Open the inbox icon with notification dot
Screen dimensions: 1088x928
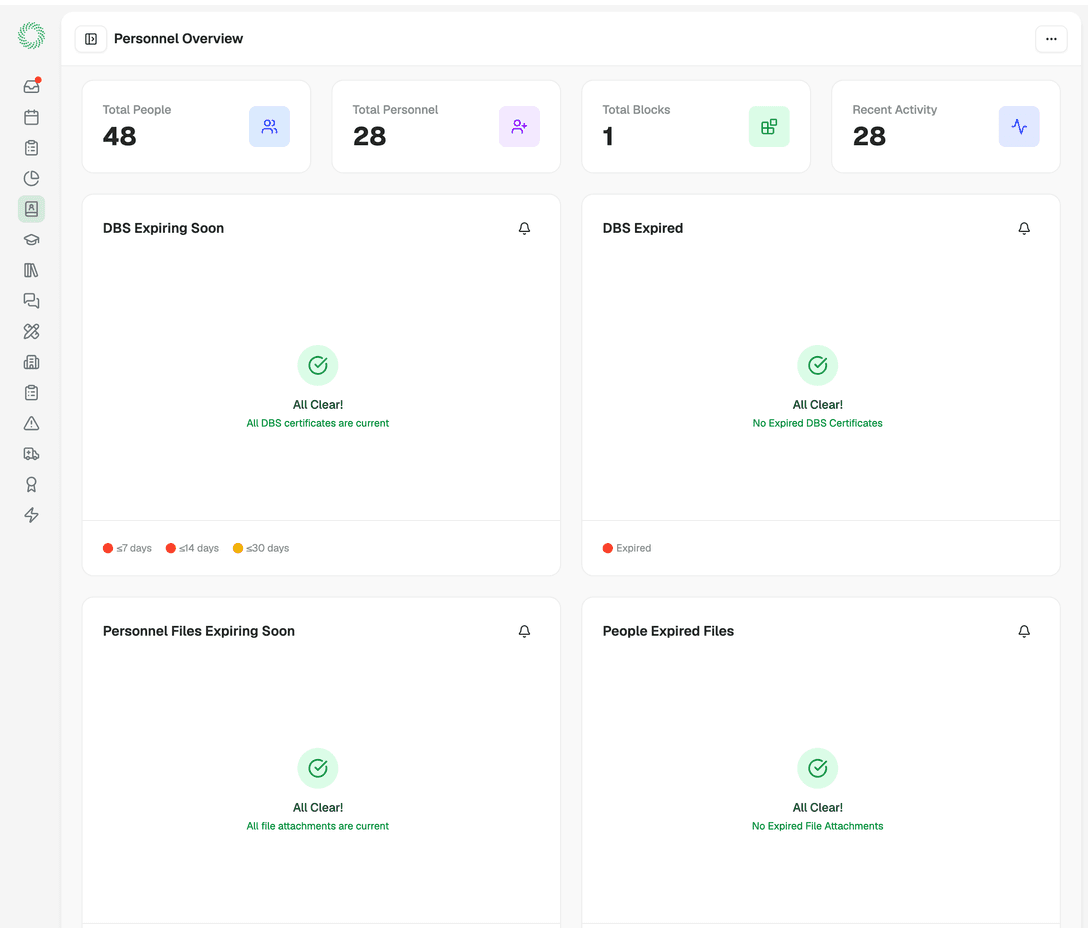coord(31,86)
